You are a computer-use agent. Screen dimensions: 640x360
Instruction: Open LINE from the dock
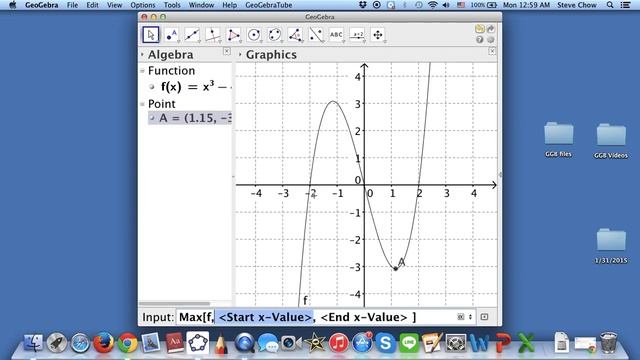(x=409, y=342)
